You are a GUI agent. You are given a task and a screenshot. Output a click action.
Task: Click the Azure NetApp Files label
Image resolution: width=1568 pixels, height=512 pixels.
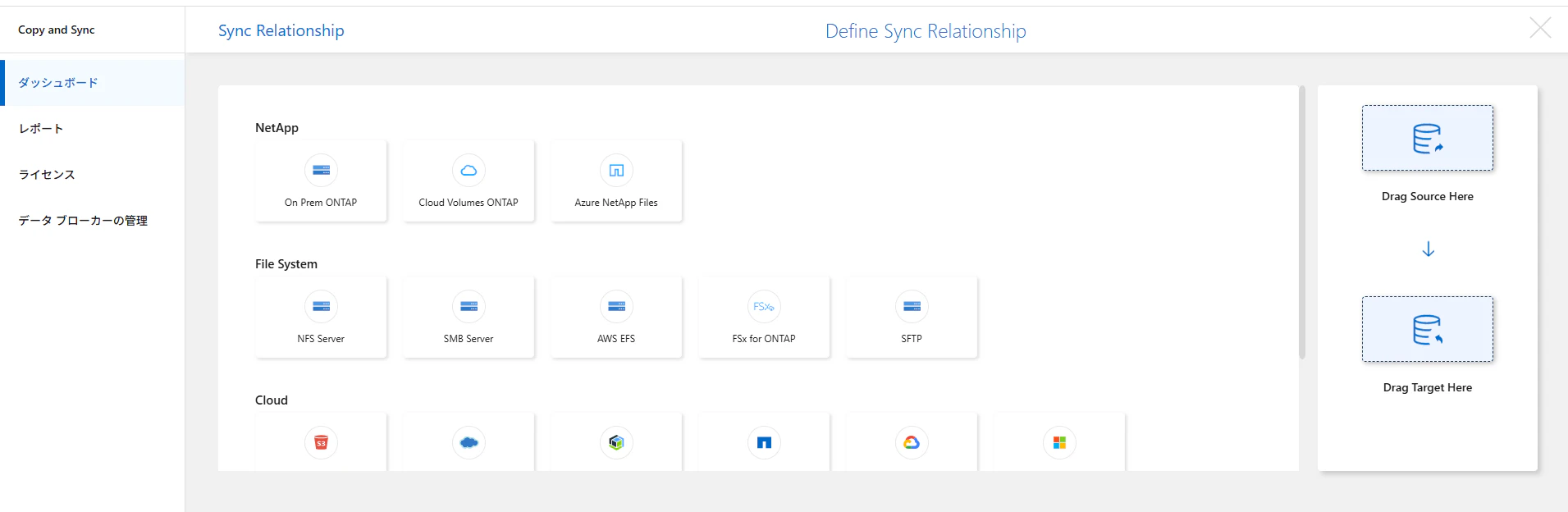tap(616, 203)
